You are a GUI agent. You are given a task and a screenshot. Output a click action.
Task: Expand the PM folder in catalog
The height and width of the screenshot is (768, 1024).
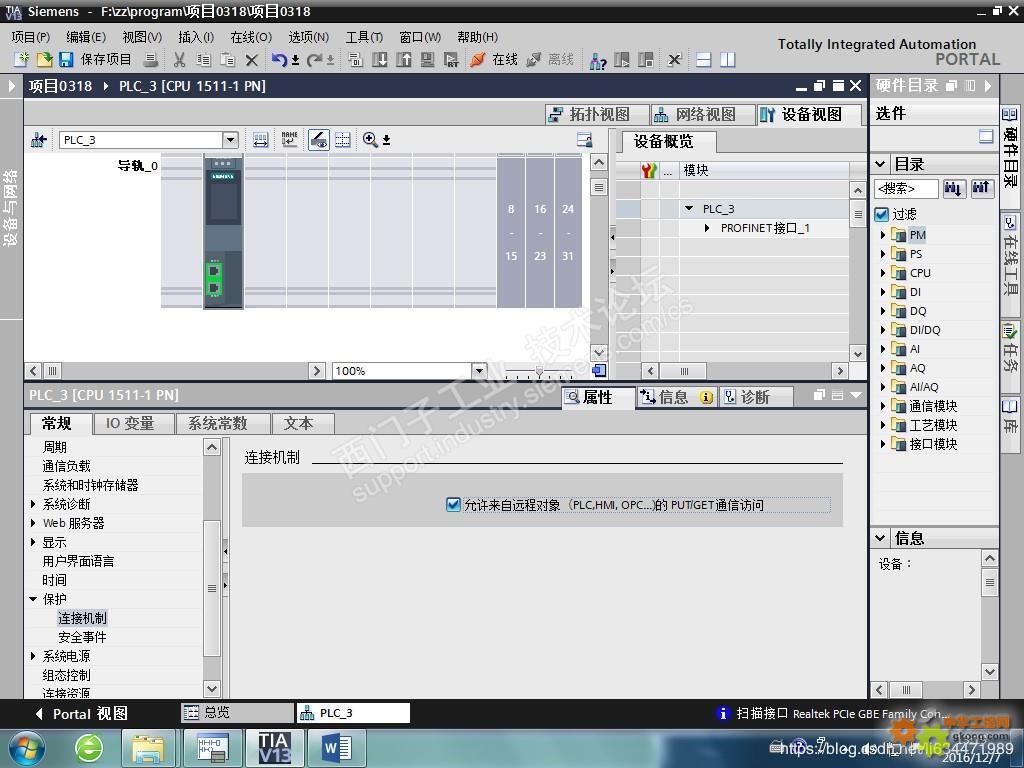[x=883, y=235]
